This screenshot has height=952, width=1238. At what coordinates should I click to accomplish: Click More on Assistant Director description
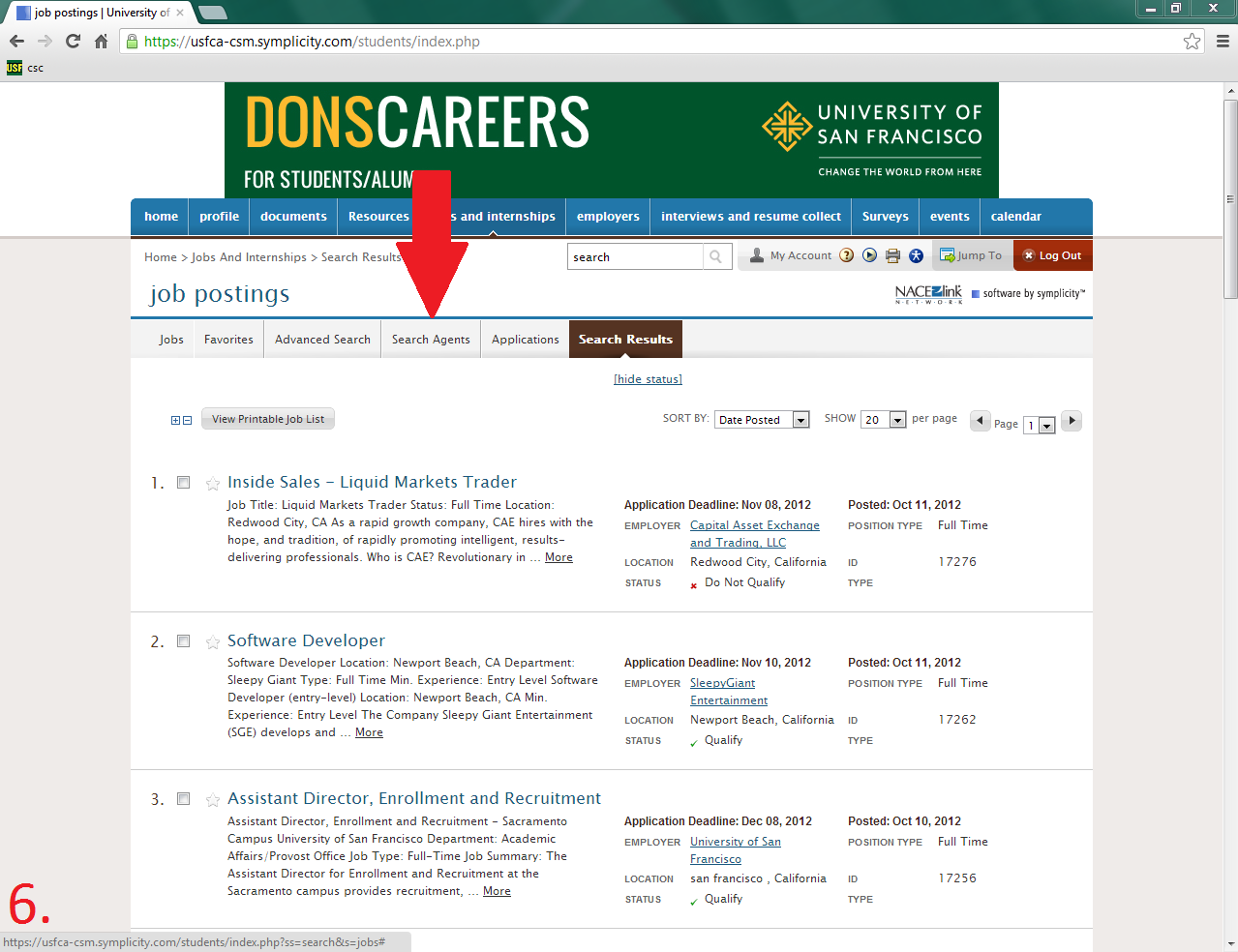point(497,891)
